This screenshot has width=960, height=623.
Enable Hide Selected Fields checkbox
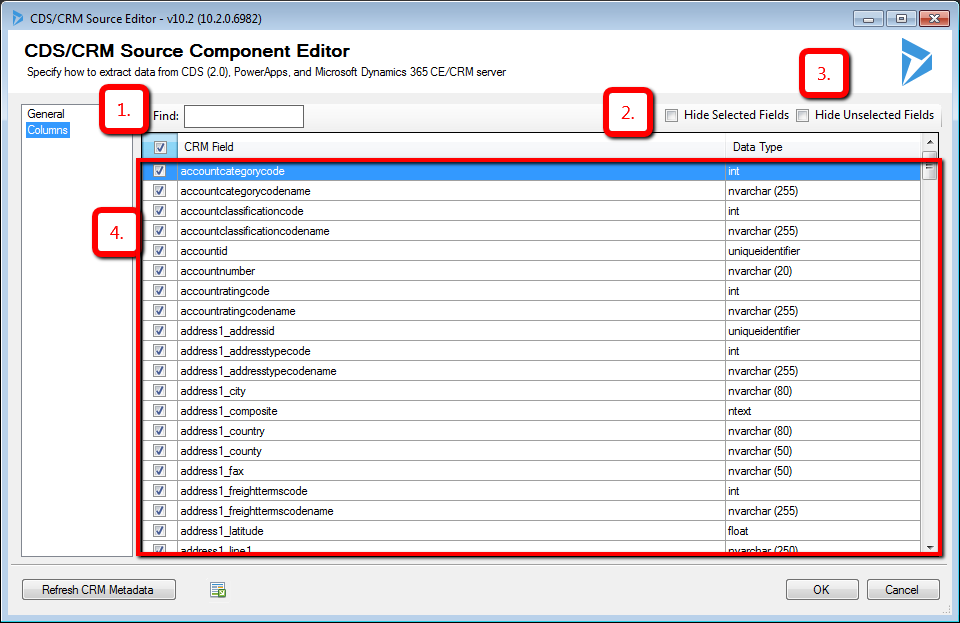point(672,115)
